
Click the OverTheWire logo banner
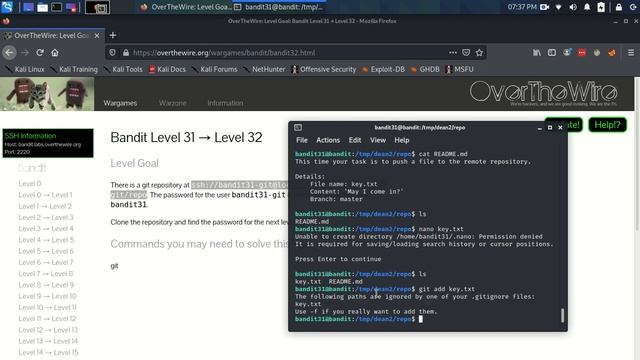[544, 93]
